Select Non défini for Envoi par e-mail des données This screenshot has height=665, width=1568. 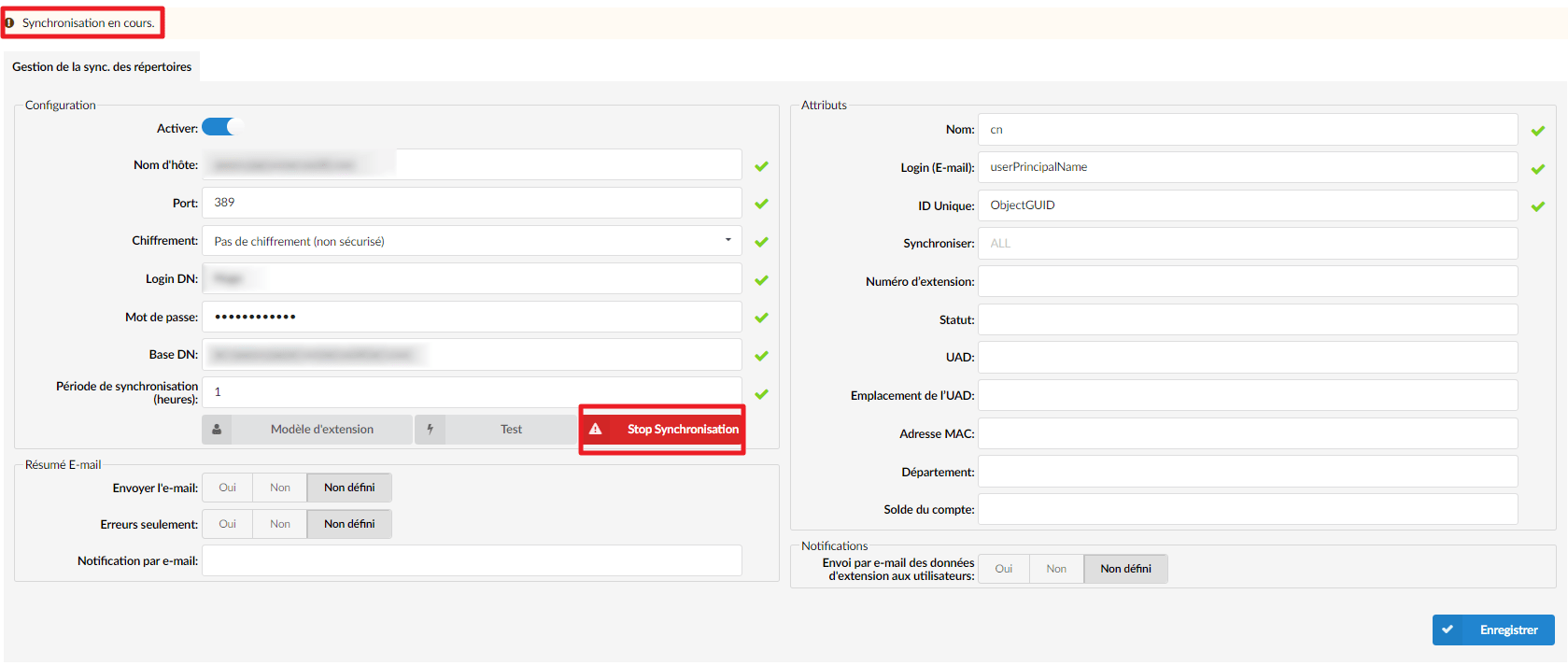click(1125, 569)
